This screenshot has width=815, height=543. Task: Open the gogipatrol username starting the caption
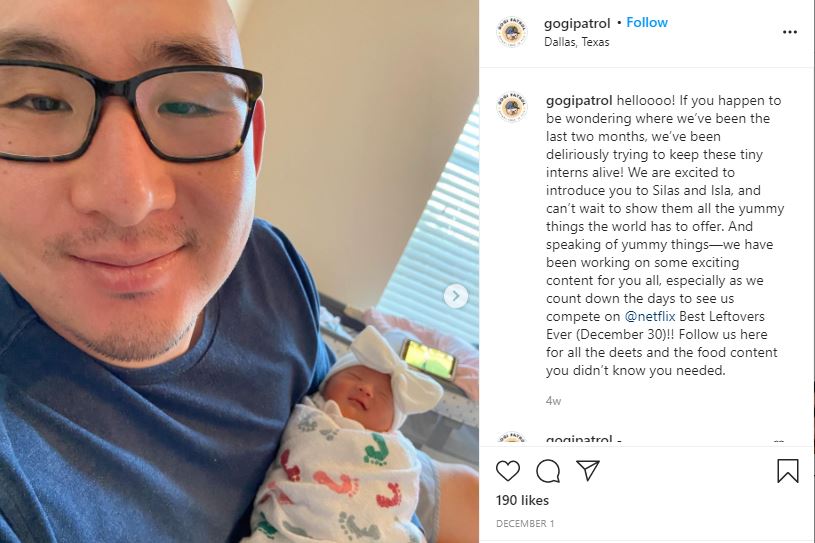click(x=579, y=100)
